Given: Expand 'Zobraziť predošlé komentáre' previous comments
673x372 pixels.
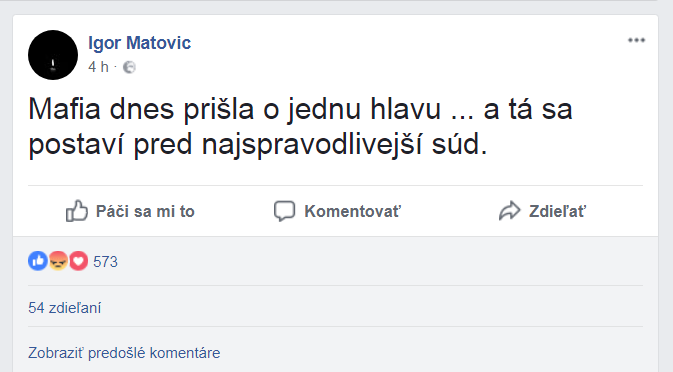Looking at the screenshot, I should (124, 353).
